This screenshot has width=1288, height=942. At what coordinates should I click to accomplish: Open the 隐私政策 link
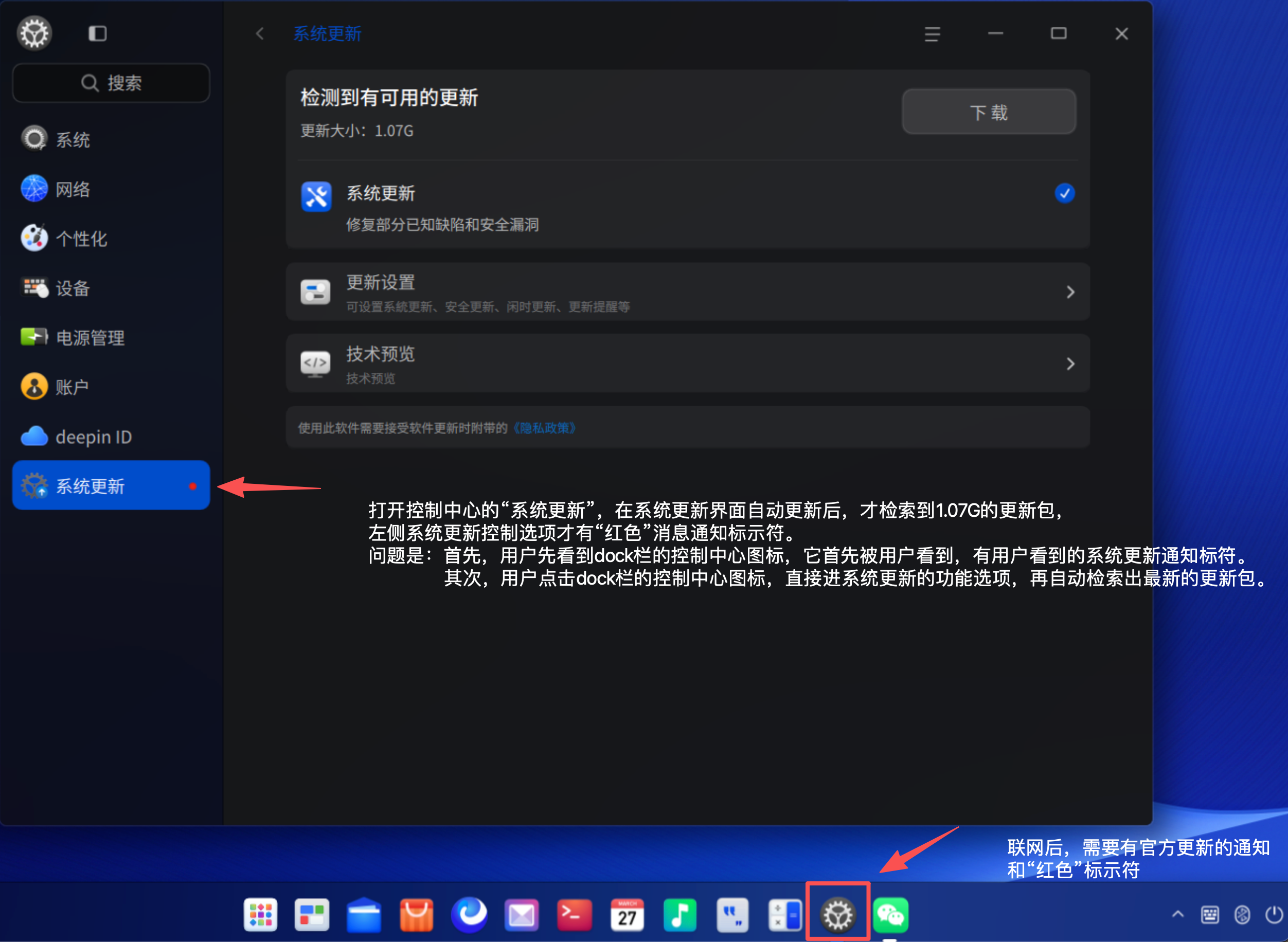[x=544, y=428]
